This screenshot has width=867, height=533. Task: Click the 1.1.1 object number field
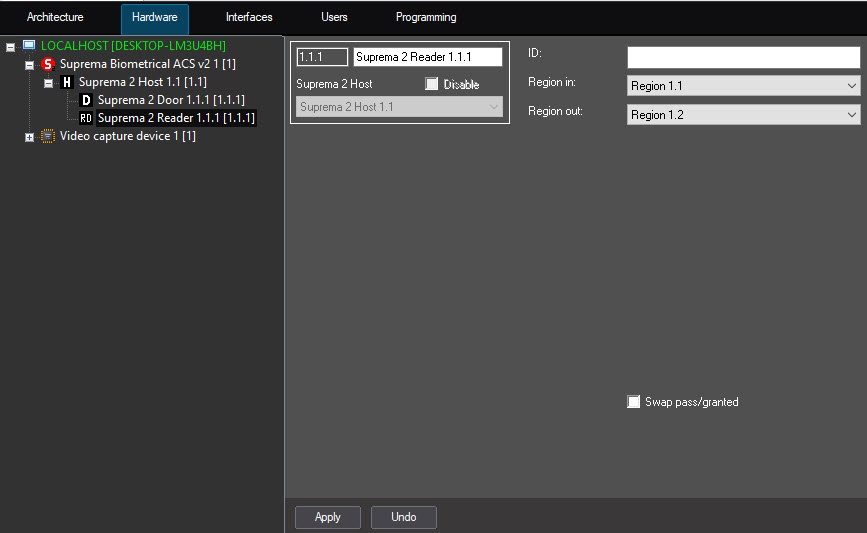coord(322,56)
